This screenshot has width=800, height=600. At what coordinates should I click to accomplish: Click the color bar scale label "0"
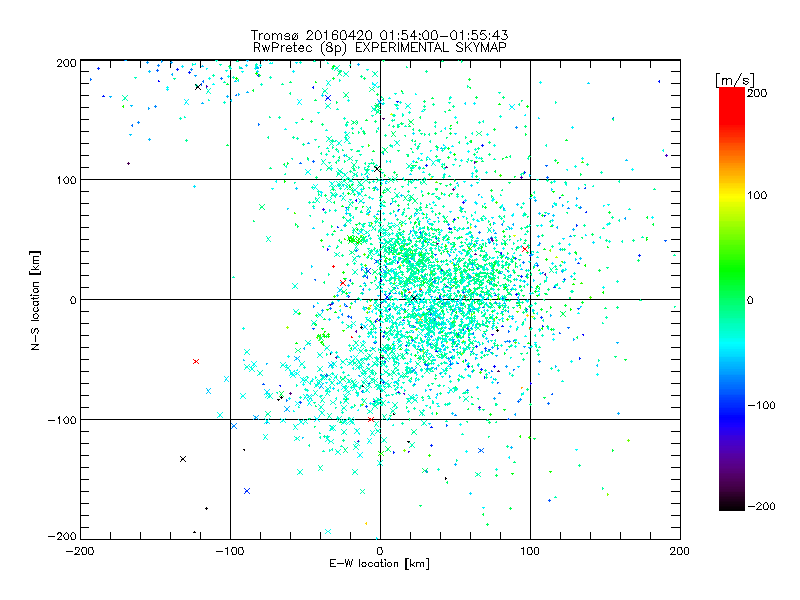(x=750, y=300)
